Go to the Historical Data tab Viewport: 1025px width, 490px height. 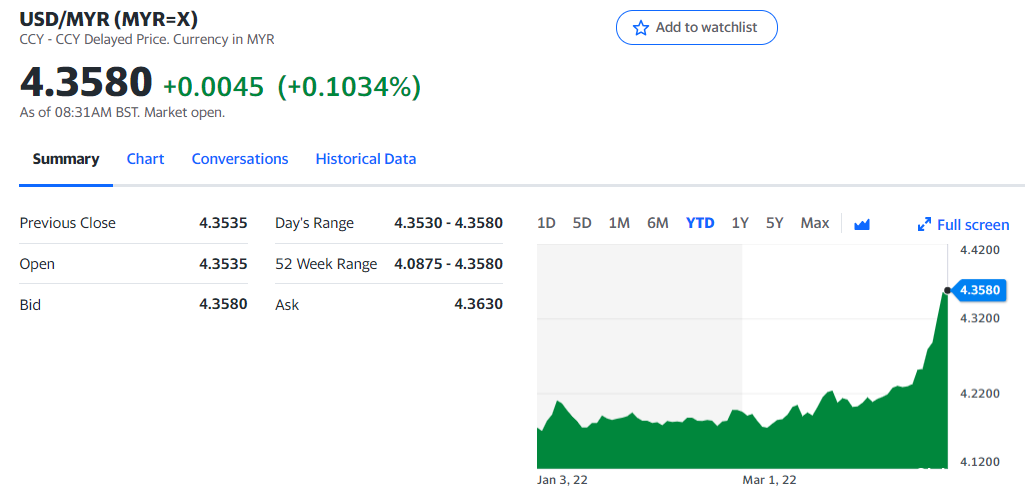[x=366, y=159]
